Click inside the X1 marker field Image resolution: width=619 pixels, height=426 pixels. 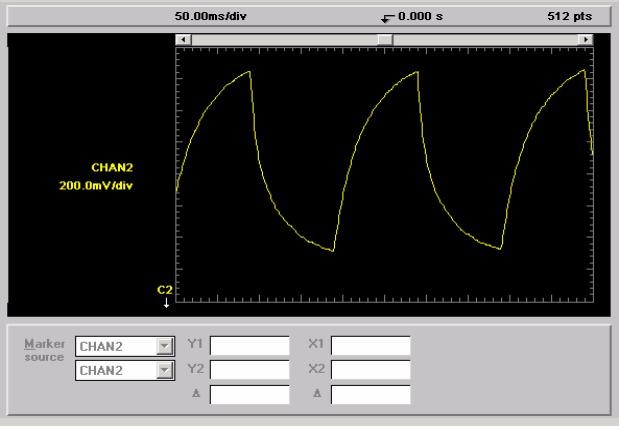tap(371, 346)
